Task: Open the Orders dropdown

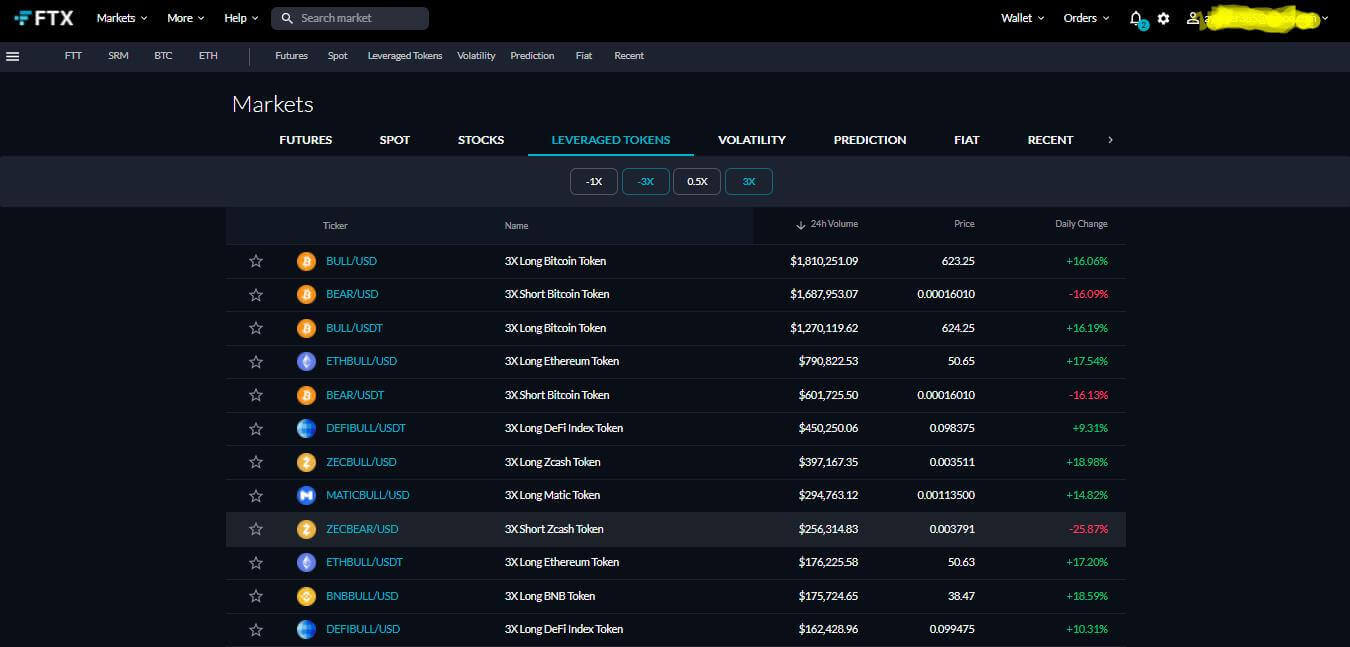Action: coord(1086,18)
